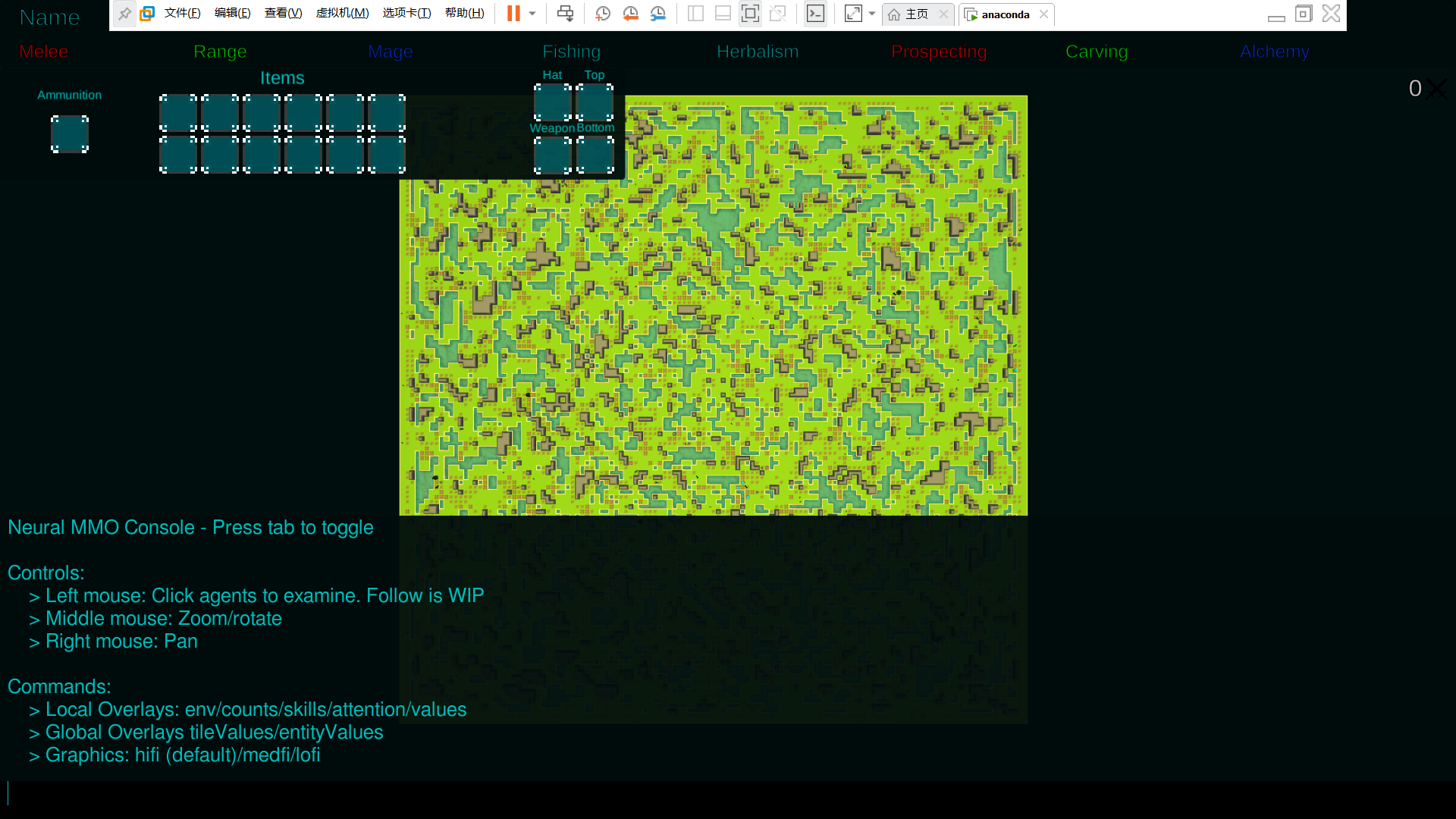Click the 'Left mouse: Click agents to examine' line
This screenshot has width=1456, height=819.
256,596
